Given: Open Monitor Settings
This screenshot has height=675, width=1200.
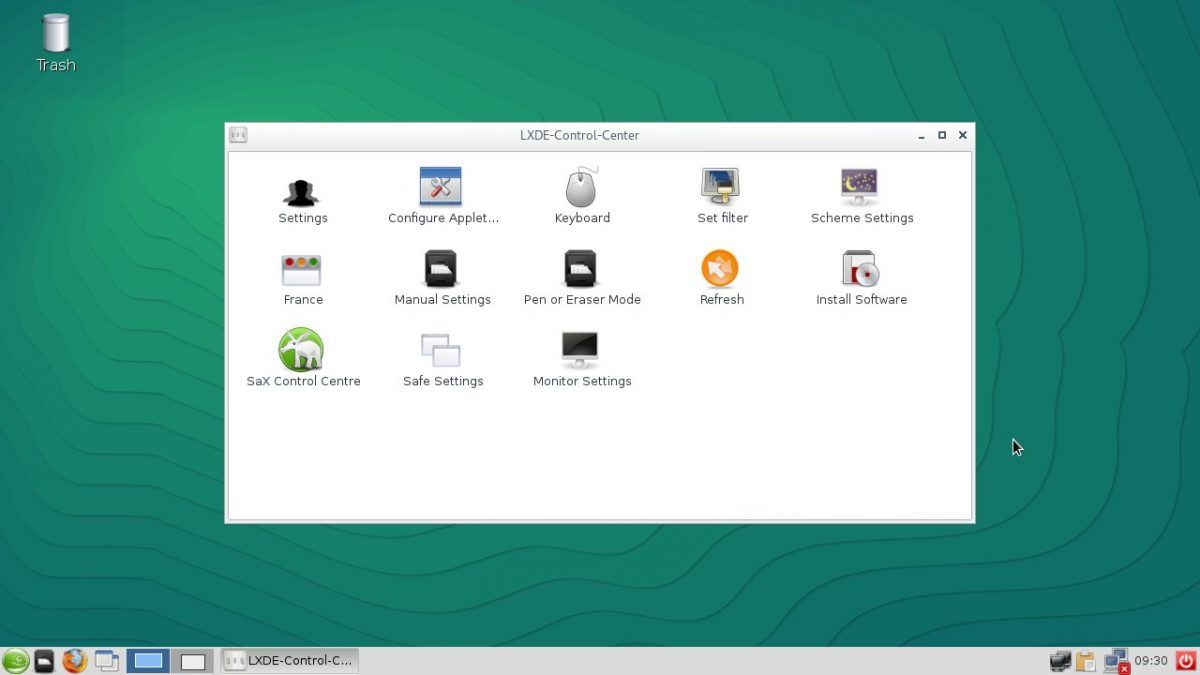Looking at the screenshot, I should (582, 350).
